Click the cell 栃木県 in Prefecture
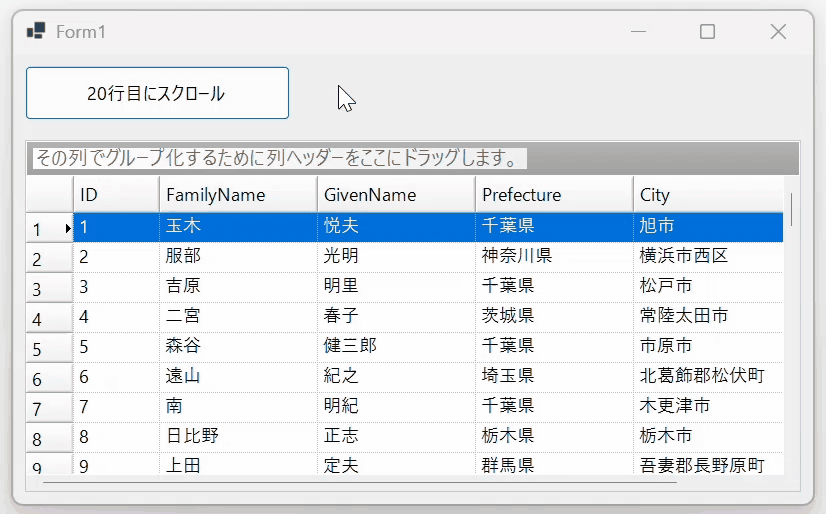This screenshot has height=514, width=826. 554,438
